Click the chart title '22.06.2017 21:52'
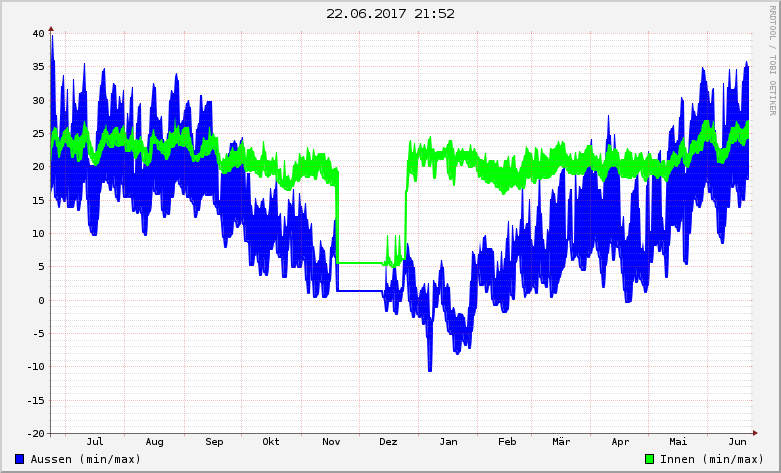 click(390, 14)
